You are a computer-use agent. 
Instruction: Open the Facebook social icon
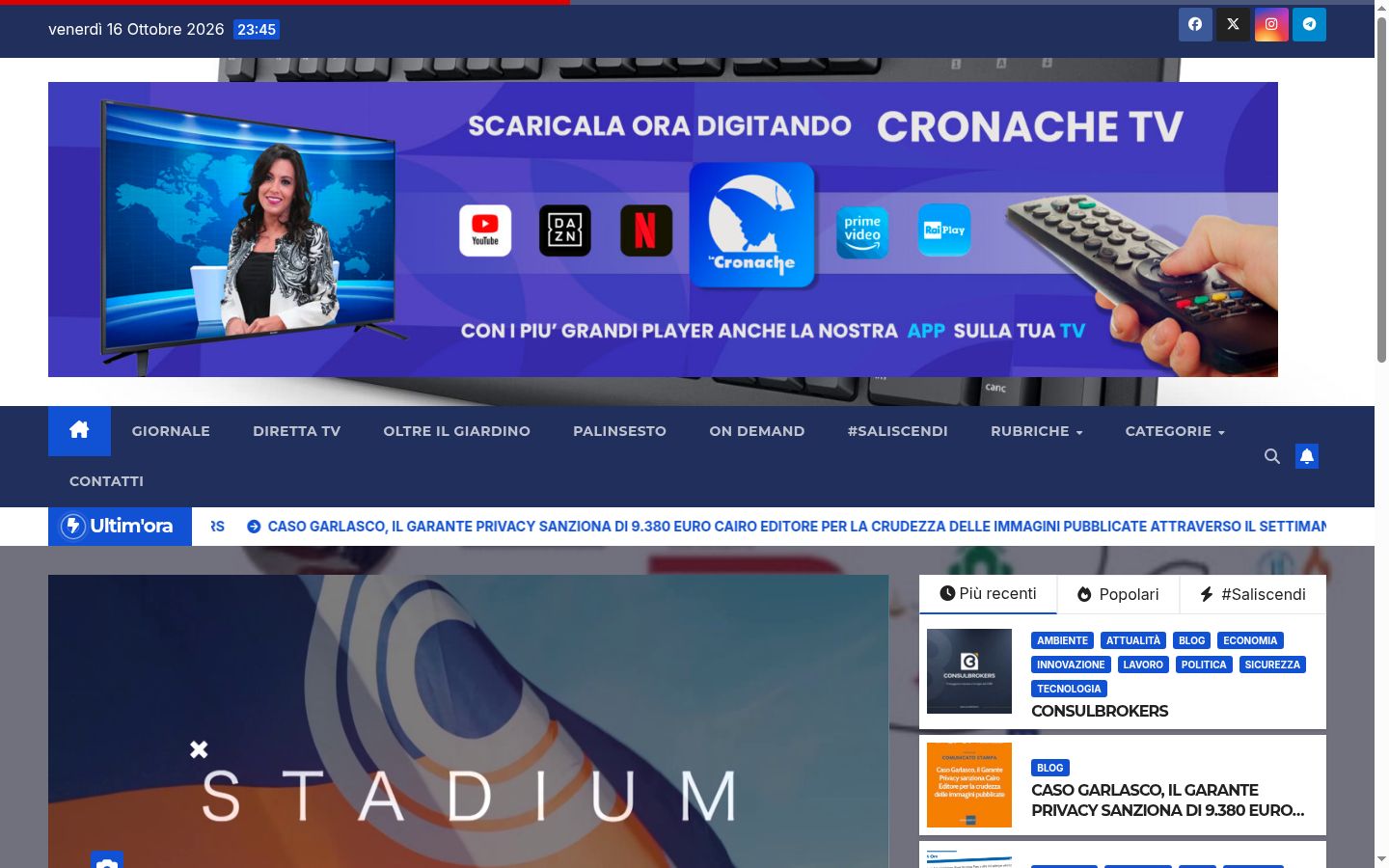(x=1195, y=25)
